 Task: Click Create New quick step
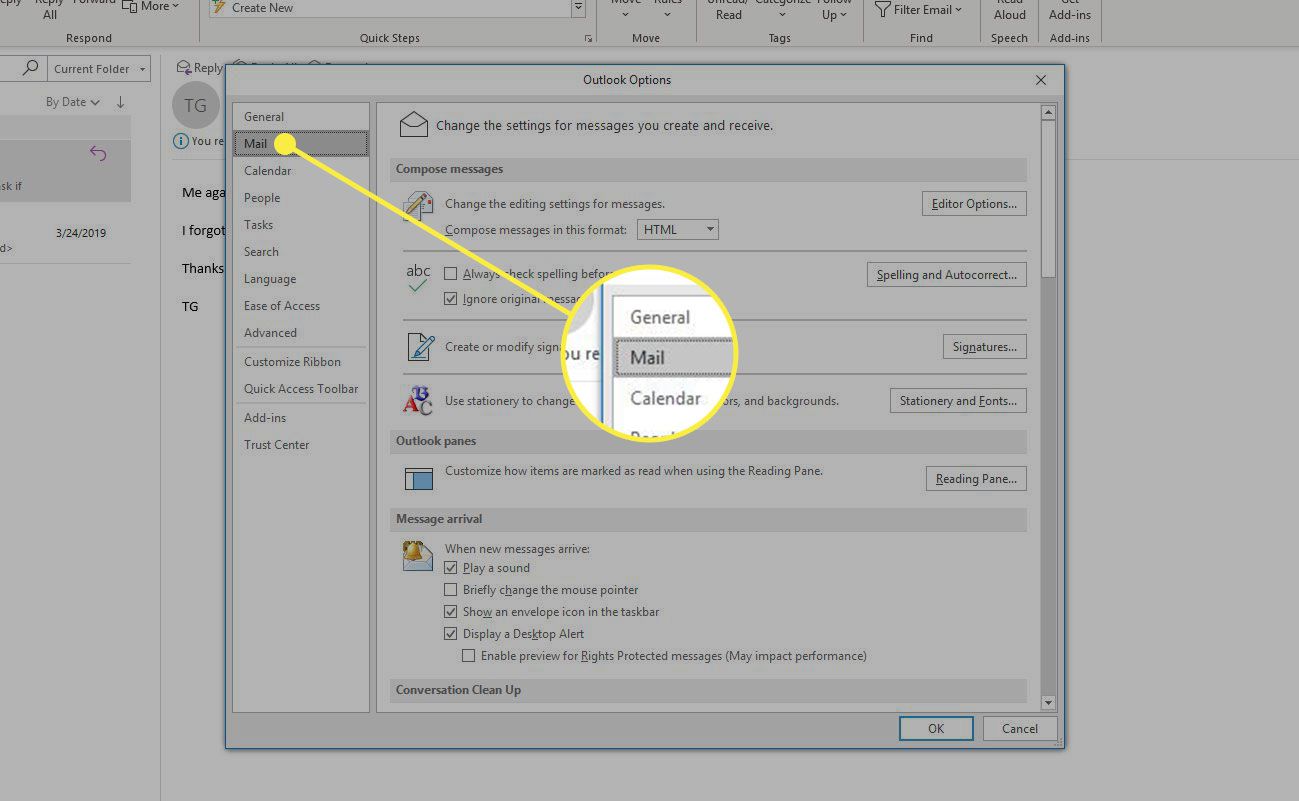tap(390, 7)
